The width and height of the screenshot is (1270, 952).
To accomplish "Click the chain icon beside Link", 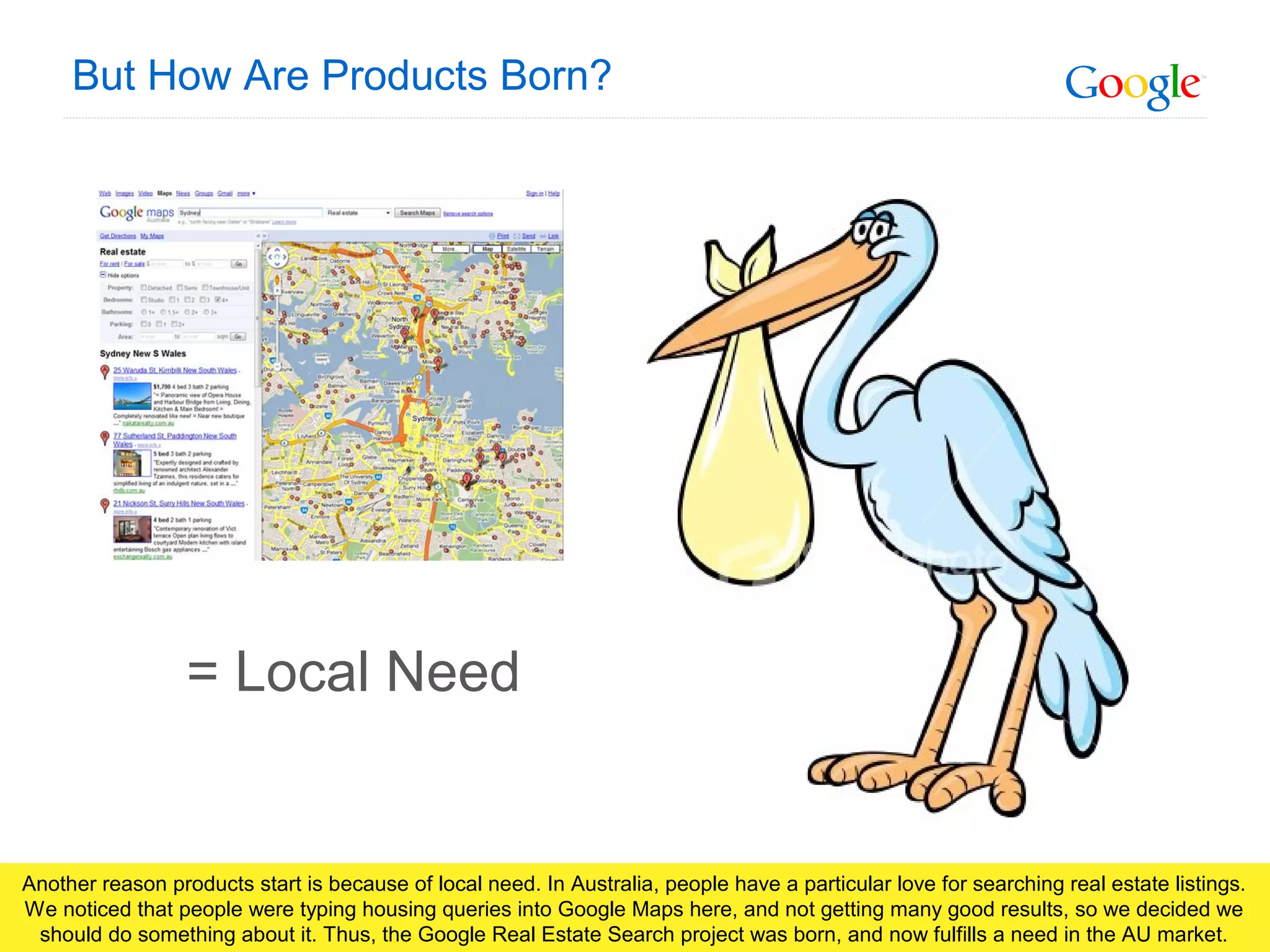I will point(543,236).
